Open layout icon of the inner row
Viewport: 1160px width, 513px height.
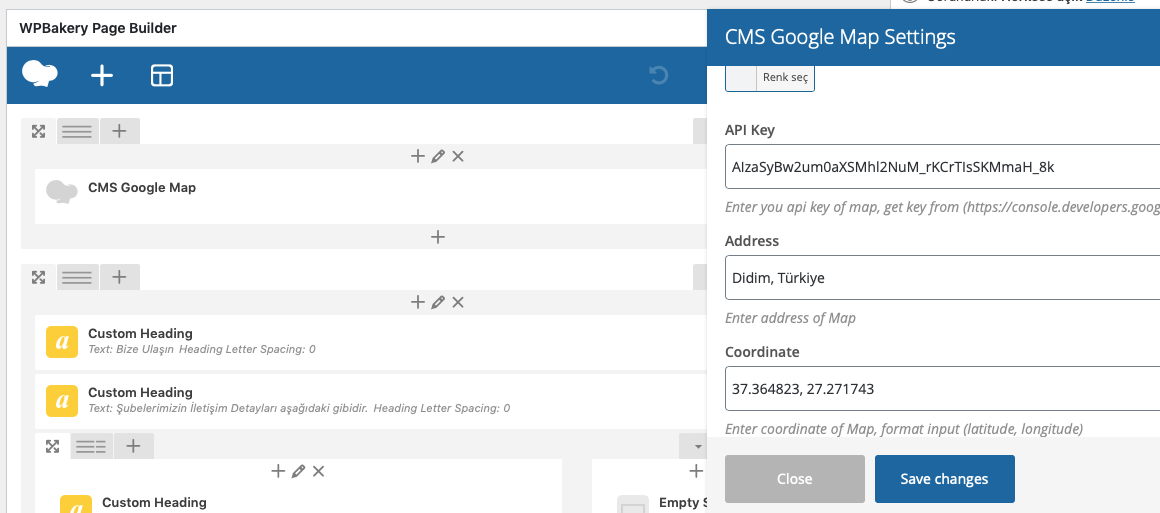click(x=92, y=446)
